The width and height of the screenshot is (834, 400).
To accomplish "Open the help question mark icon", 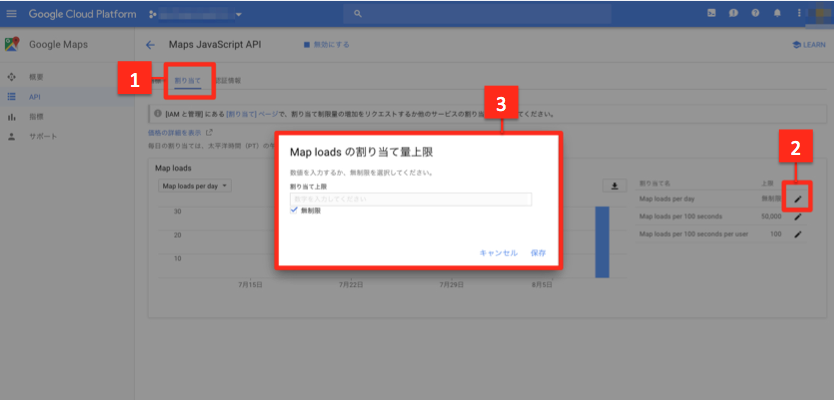I will pyautogui.click(x=755, y=14).
